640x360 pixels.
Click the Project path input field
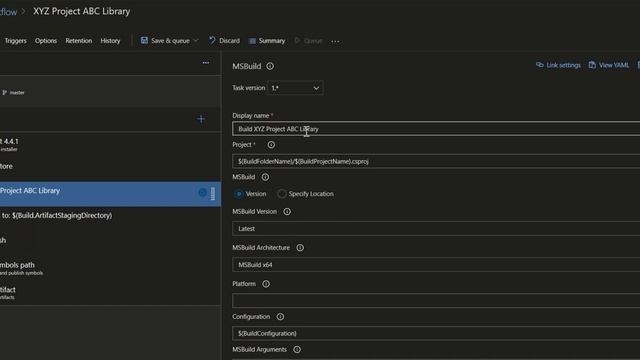point(436,161)
